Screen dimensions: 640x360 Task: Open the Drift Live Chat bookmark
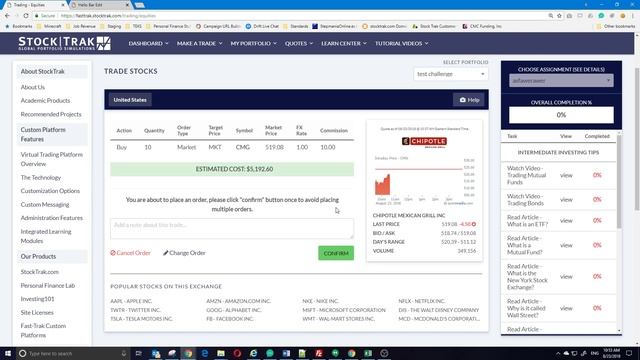[x=262, y=26]
